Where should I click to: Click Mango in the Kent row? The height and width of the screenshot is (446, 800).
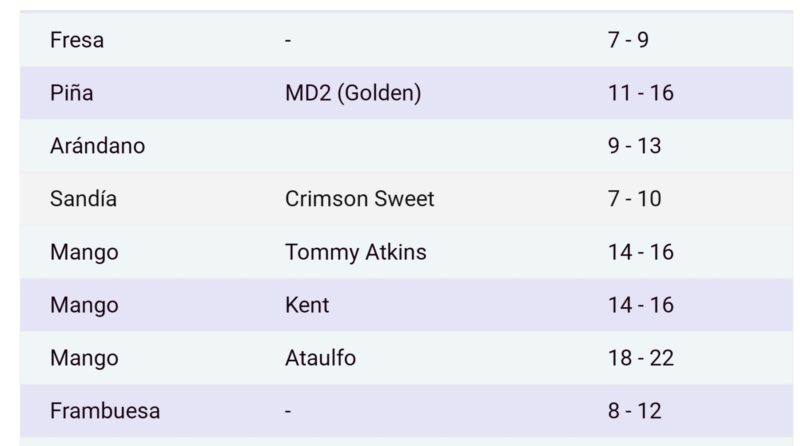coord(84,305)
